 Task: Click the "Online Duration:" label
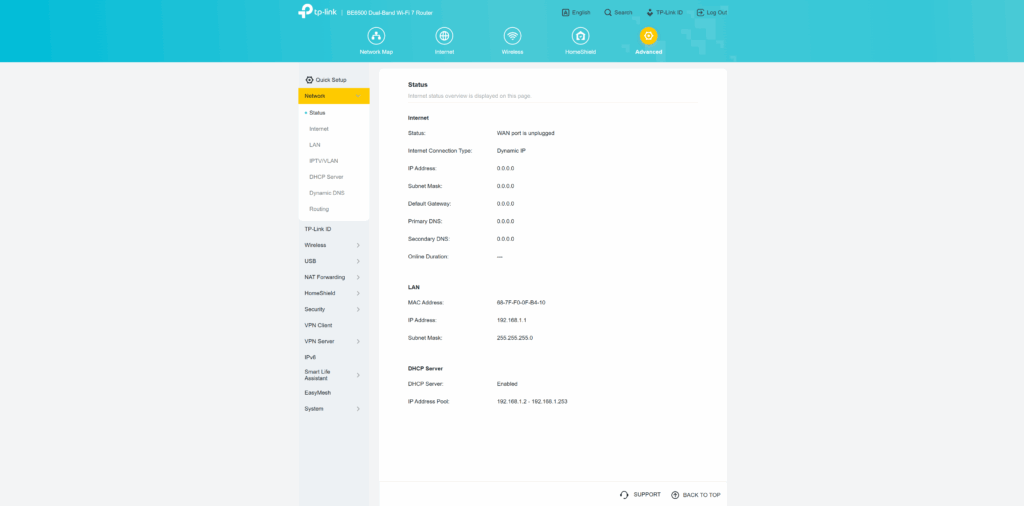pyautogui.click(x=428, y=257)
